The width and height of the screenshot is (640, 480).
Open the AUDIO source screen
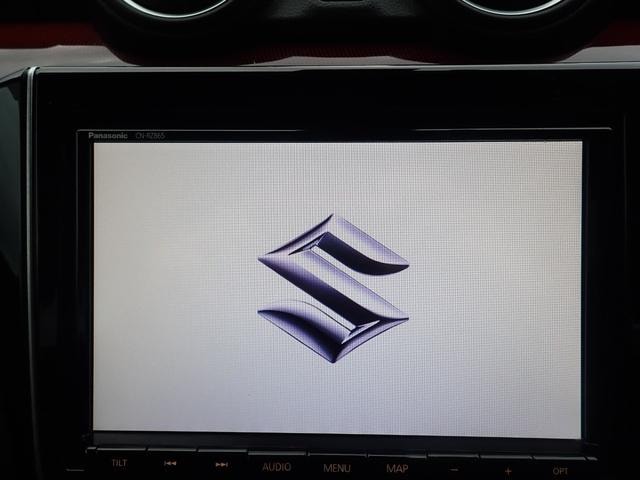(x=276, y=467)
